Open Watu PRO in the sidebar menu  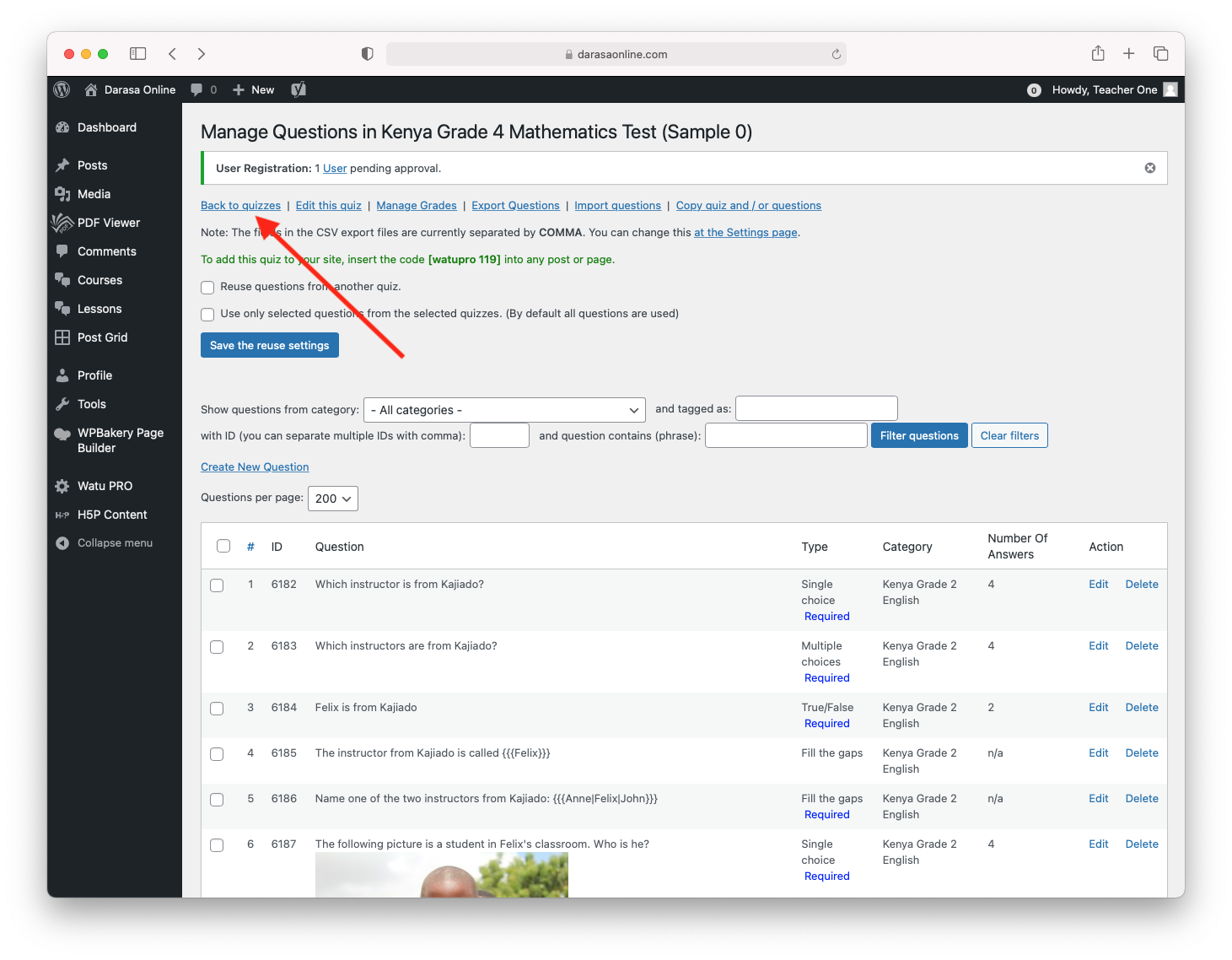tap(105, 486)
